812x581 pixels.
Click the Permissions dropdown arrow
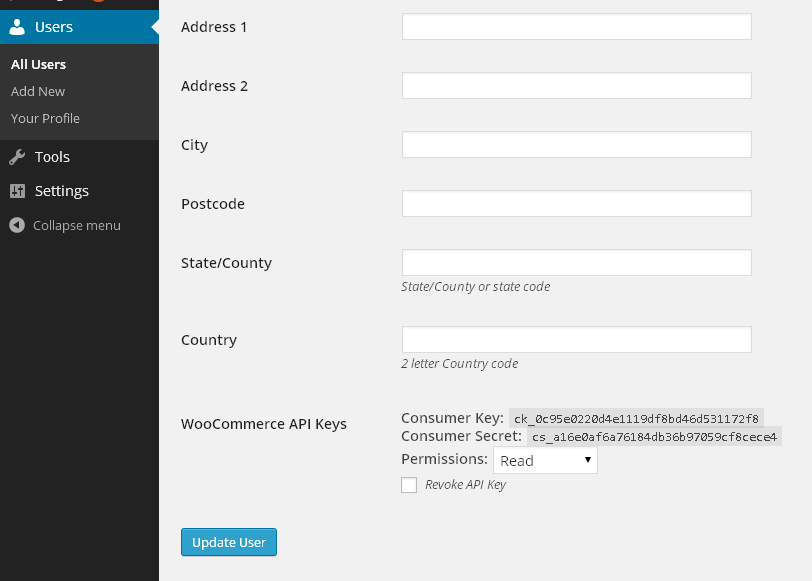pyautogui.click(x=588, y=460)
